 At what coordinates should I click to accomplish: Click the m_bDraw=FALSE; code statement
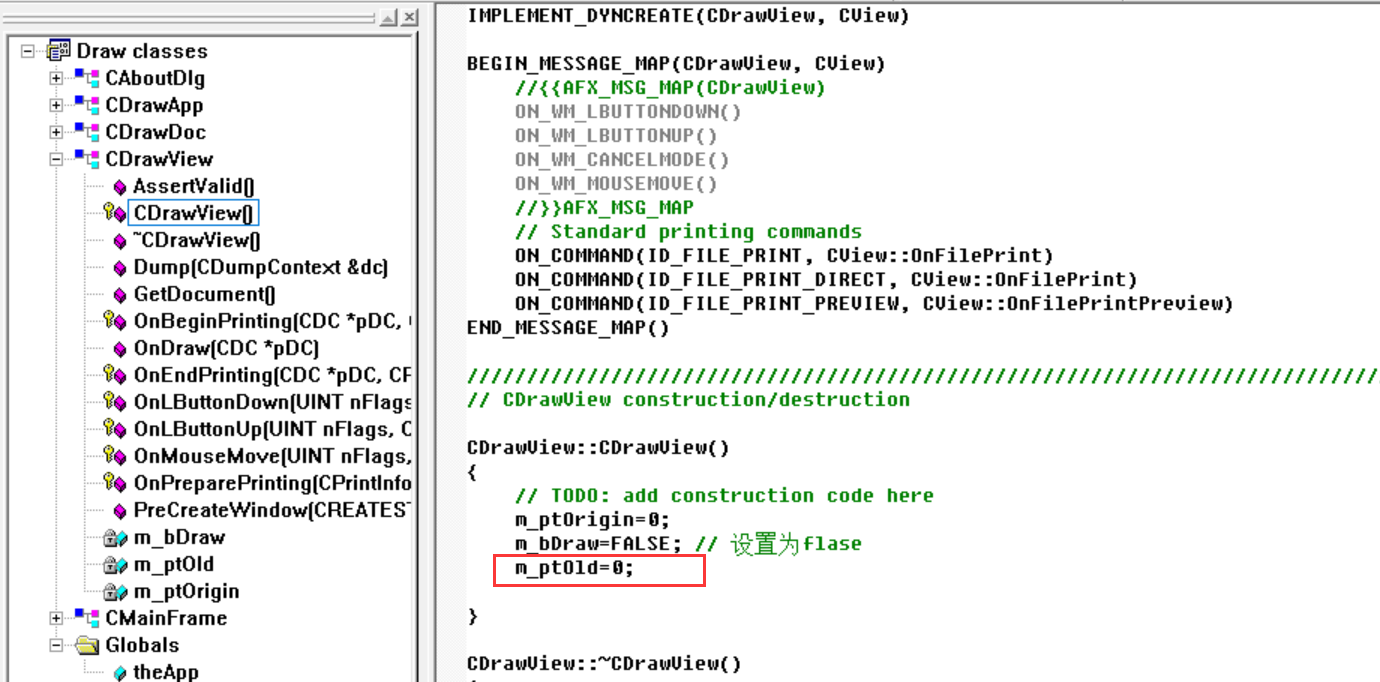[598, 544]
